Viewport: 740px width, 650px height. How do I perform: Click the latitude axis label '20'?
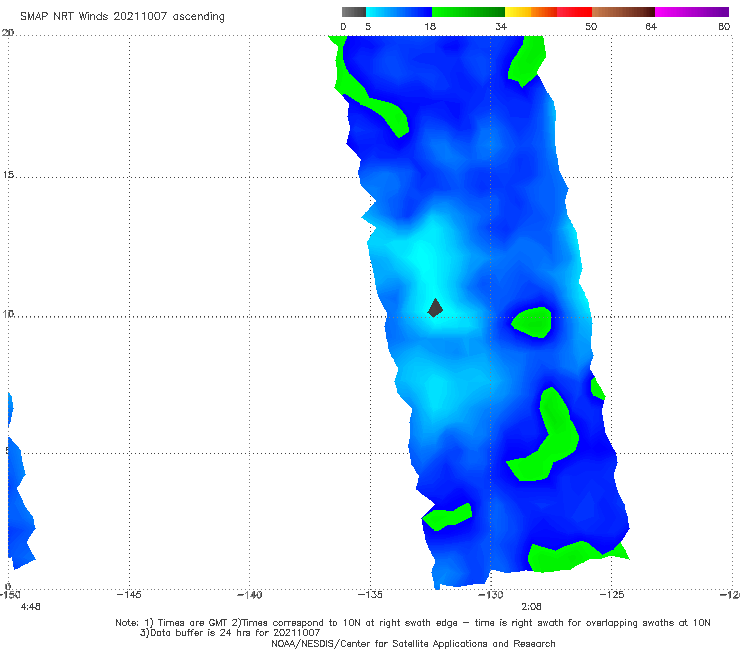click(x=8, y=33)
